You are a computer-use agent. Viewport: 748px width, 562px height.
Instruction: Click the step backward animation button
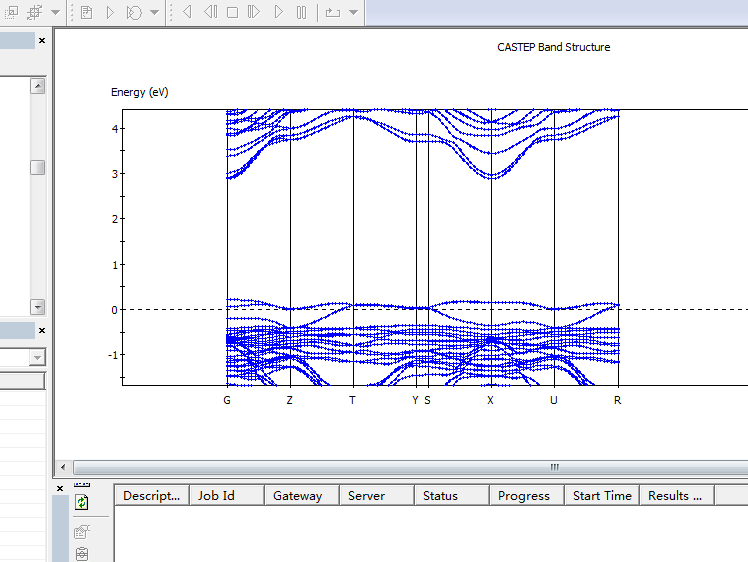[210, 11]
